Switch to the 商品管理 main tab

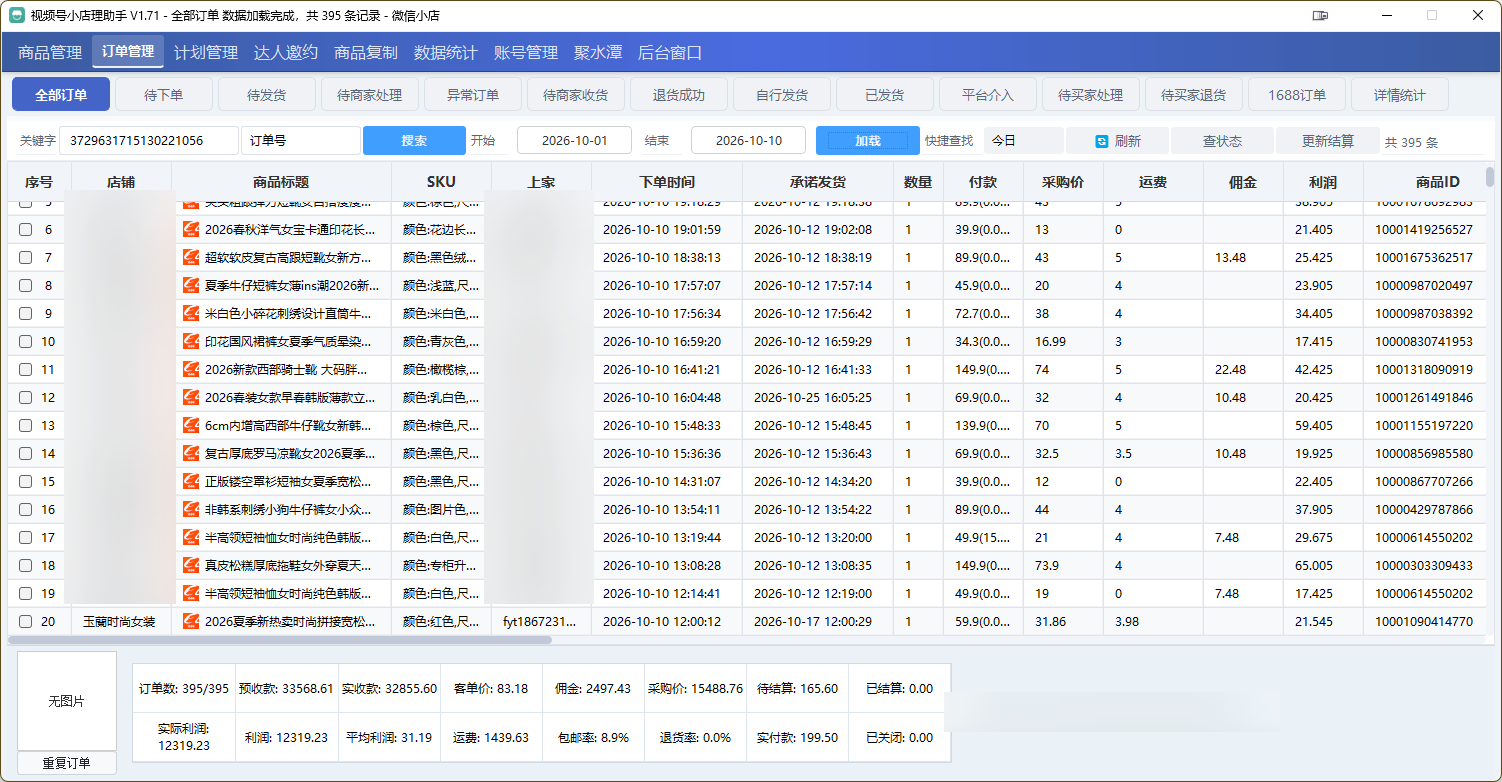(x=50, y=52)
